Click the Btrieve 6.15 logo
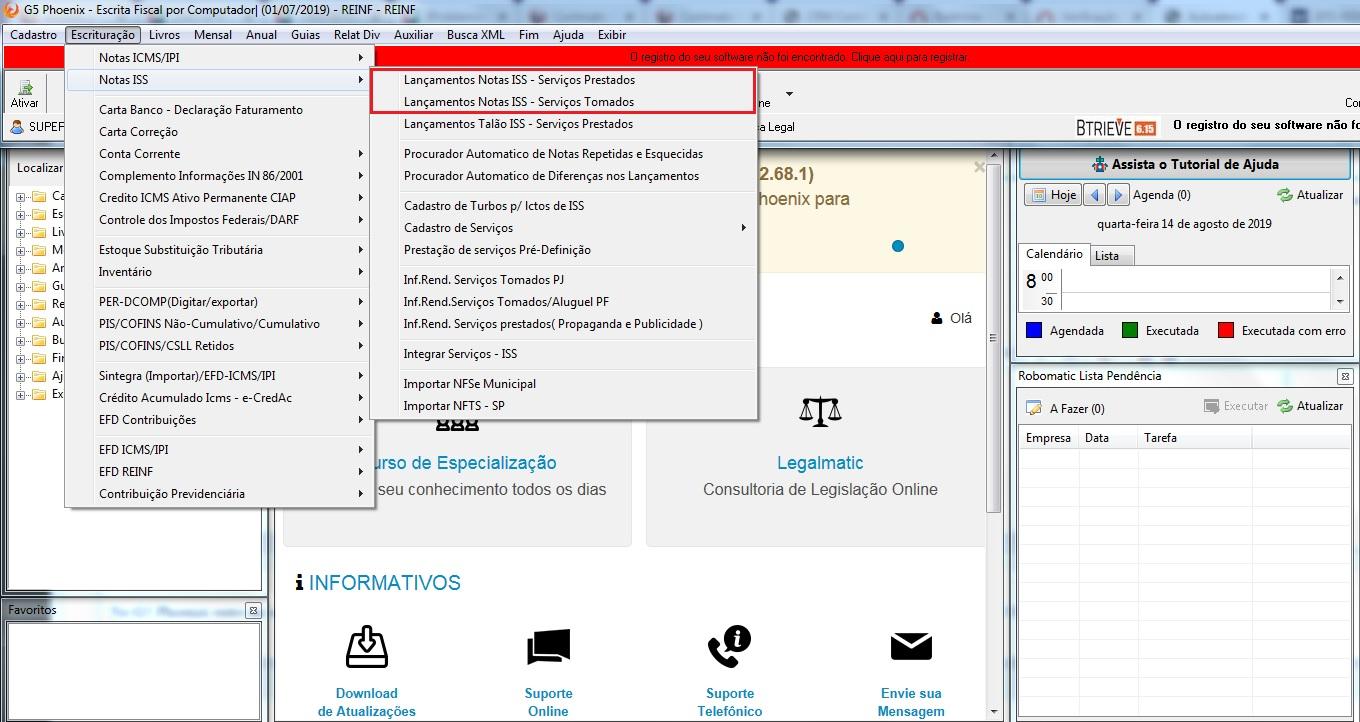This screenshot has width=1360, height=722. tap(1116, 127)
